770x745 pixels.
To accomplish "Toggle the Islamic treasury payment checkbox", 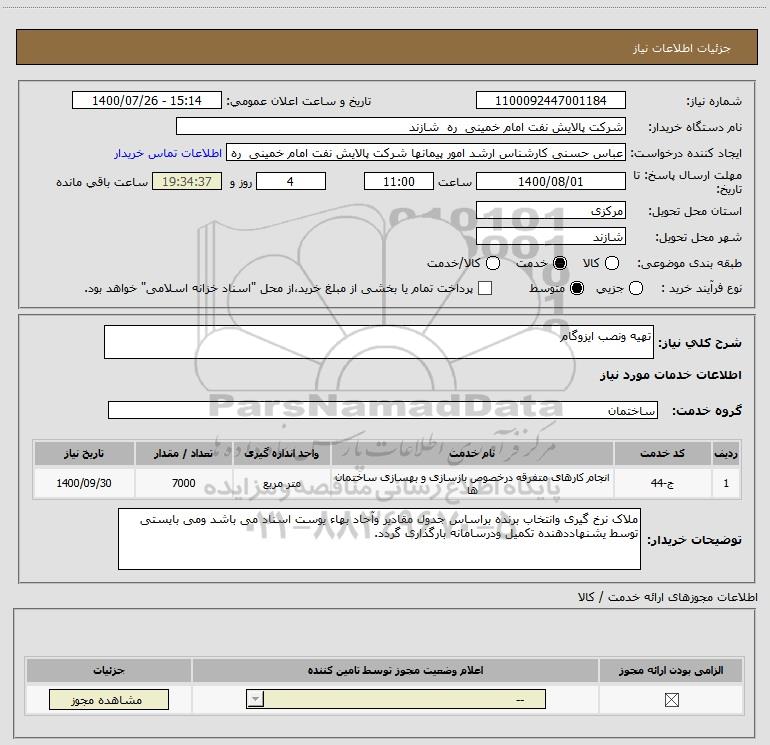I will [x=485, y=288].
